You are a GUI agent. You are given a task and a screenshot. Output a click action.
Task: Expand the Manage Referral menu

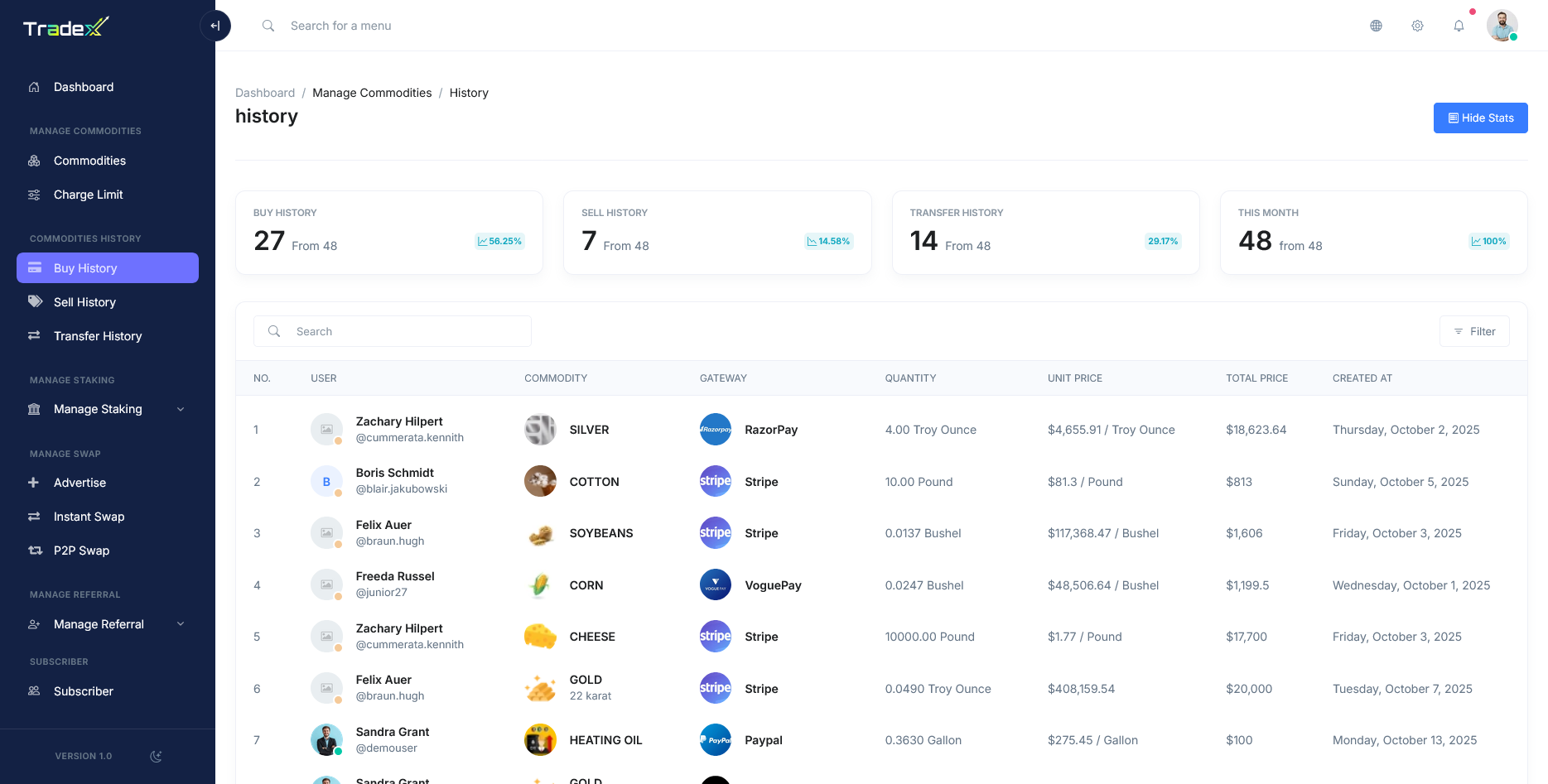click(x=107, y=624)
